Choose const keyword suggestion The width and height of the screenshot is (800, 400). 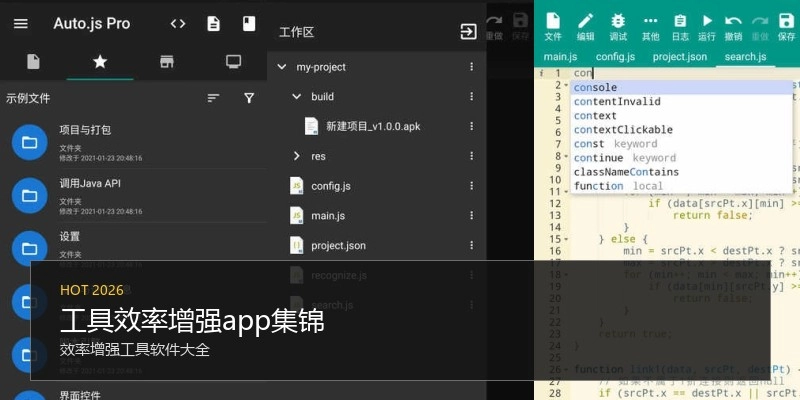(681, 144)
